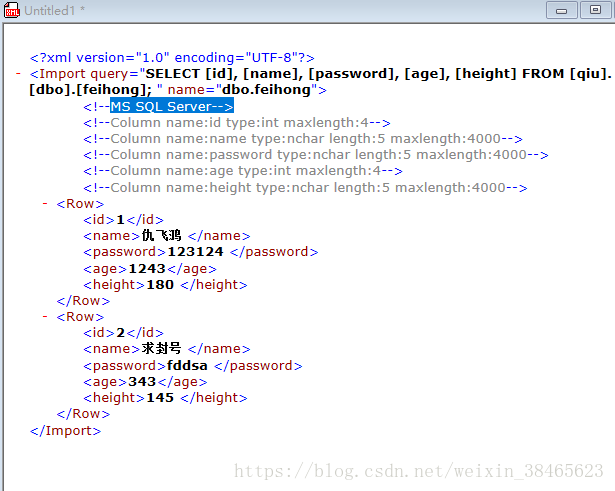
Task: Click the password value fddsa
Action: pos(187,366)
